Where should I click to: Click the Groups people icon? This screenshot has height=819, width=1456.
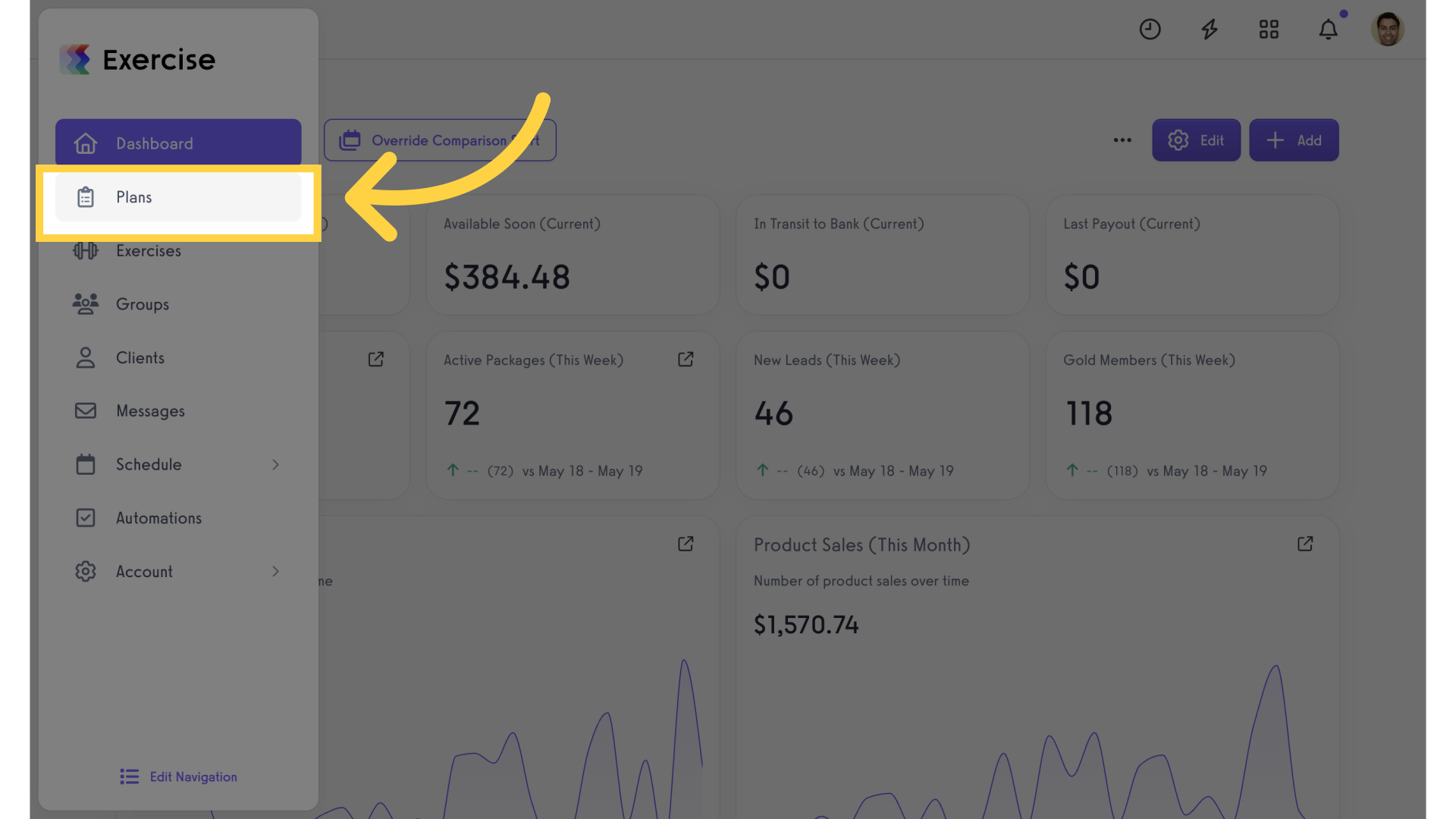[86, 304]
